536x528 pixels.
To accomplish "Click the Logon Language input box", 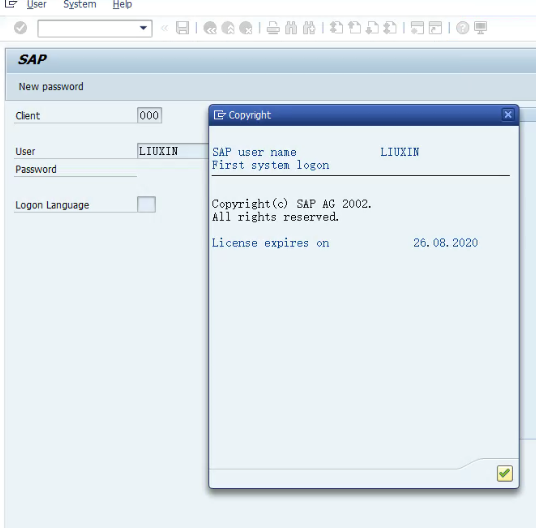I will 146,204.
